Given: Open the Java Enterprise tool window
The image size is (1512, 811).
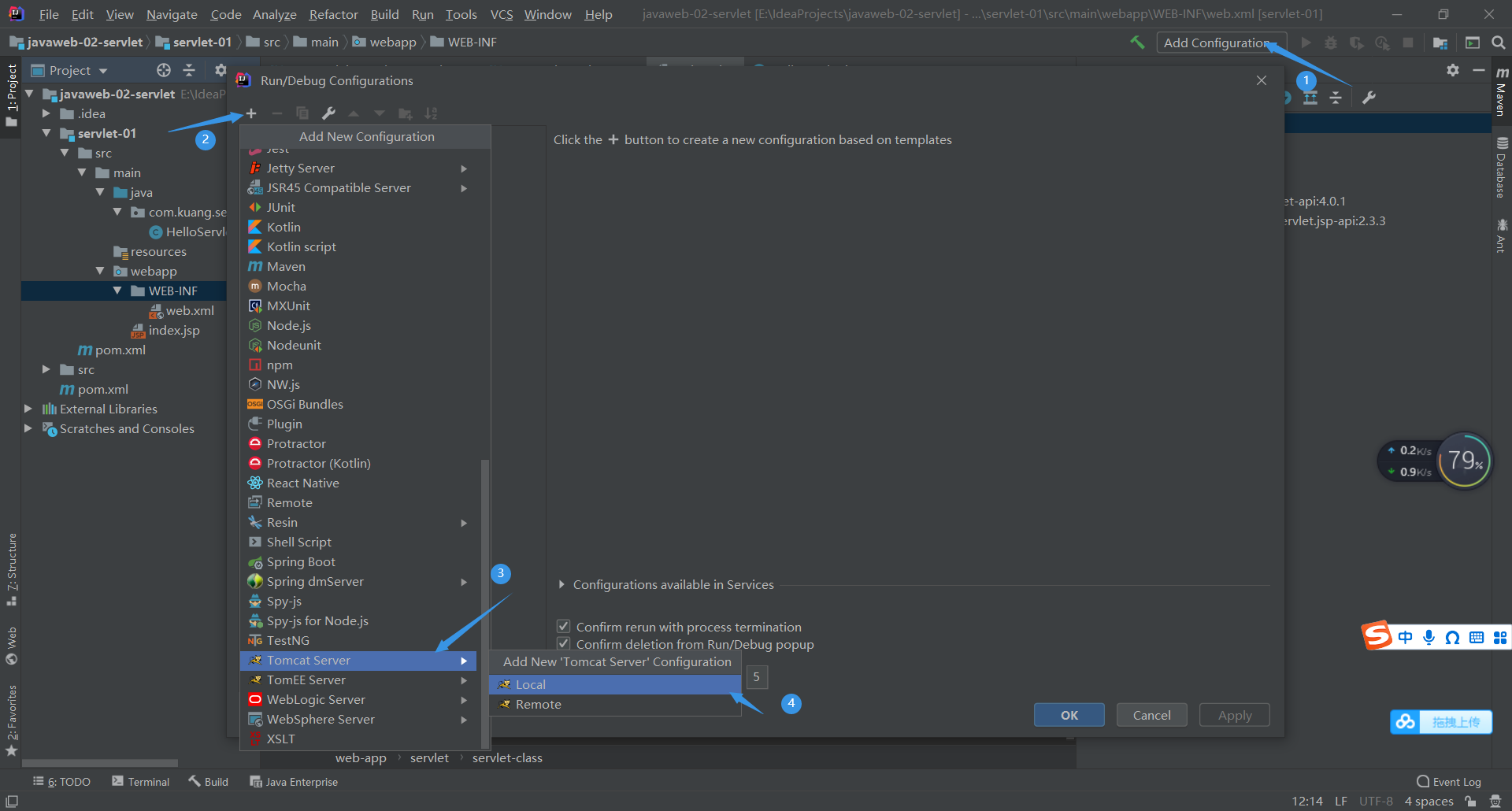Looking at the screenshot, I should tap(294, 781).
